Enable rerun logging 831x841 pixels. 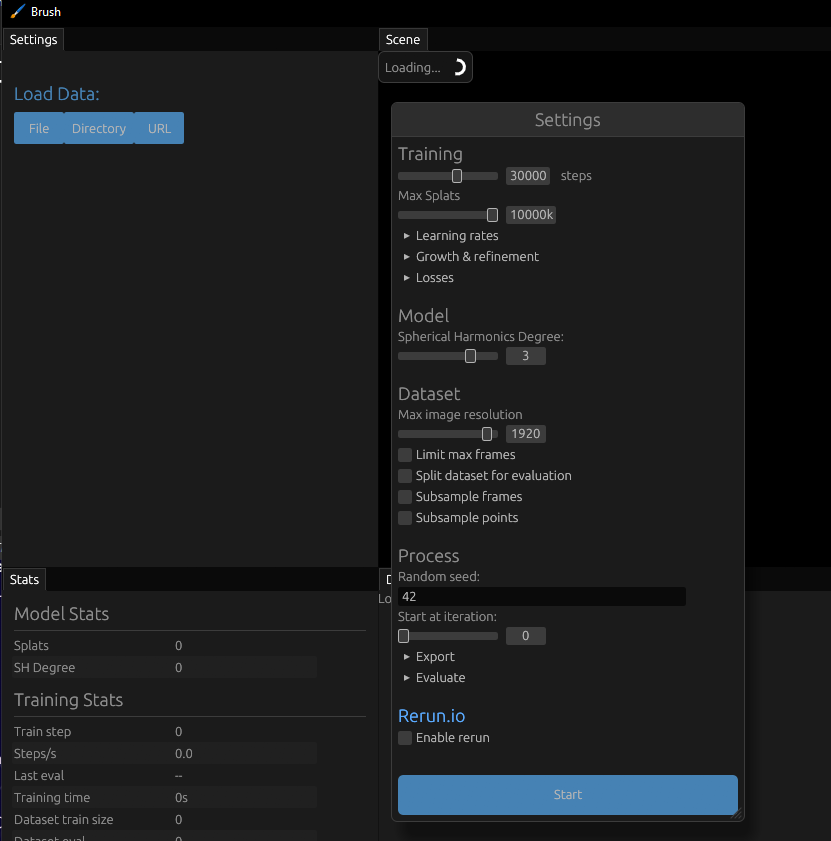404,737
